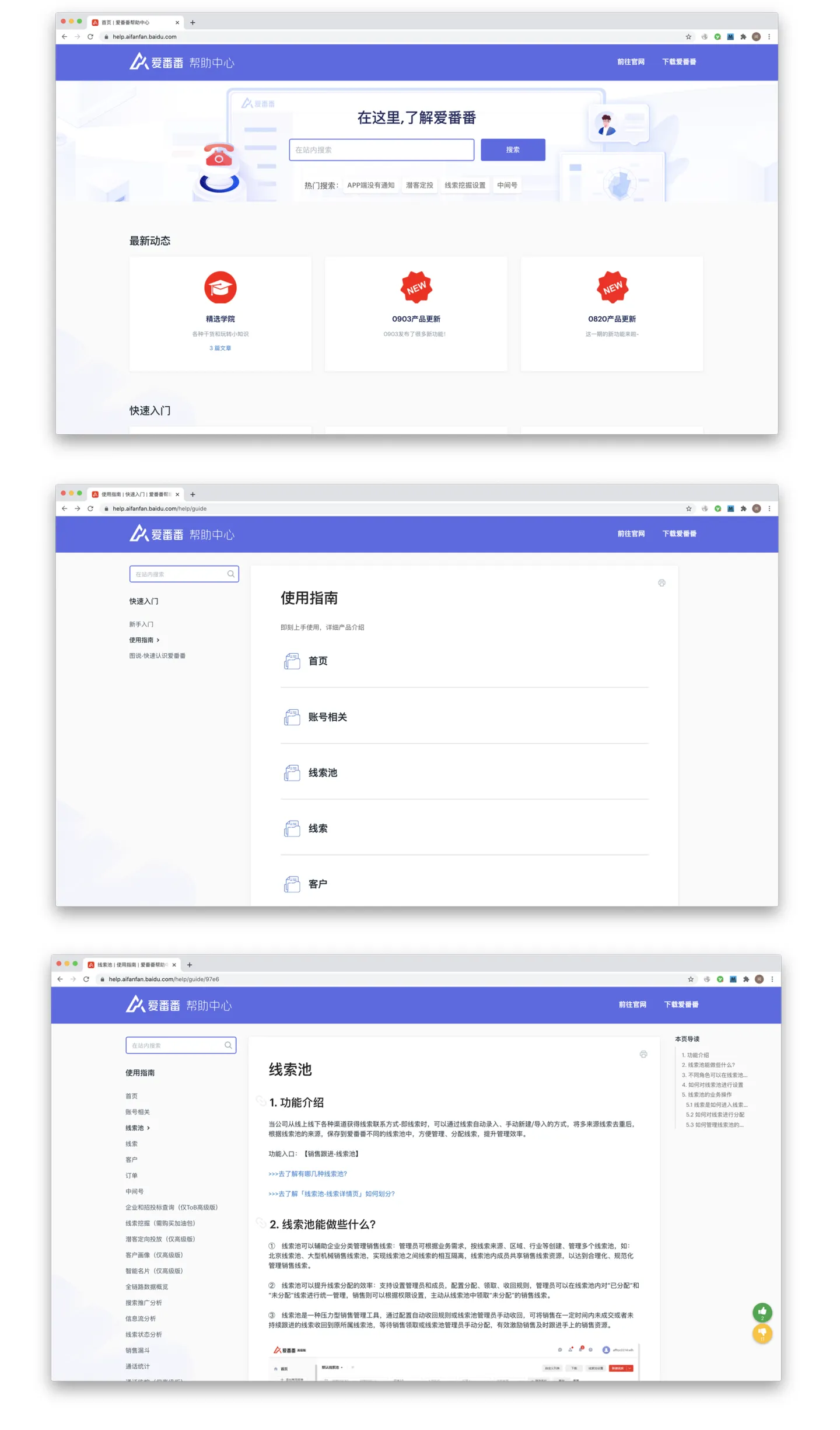Go back in the top browser window
The width and height of the screenshot is (840, 1430).
tap(64, 37)
